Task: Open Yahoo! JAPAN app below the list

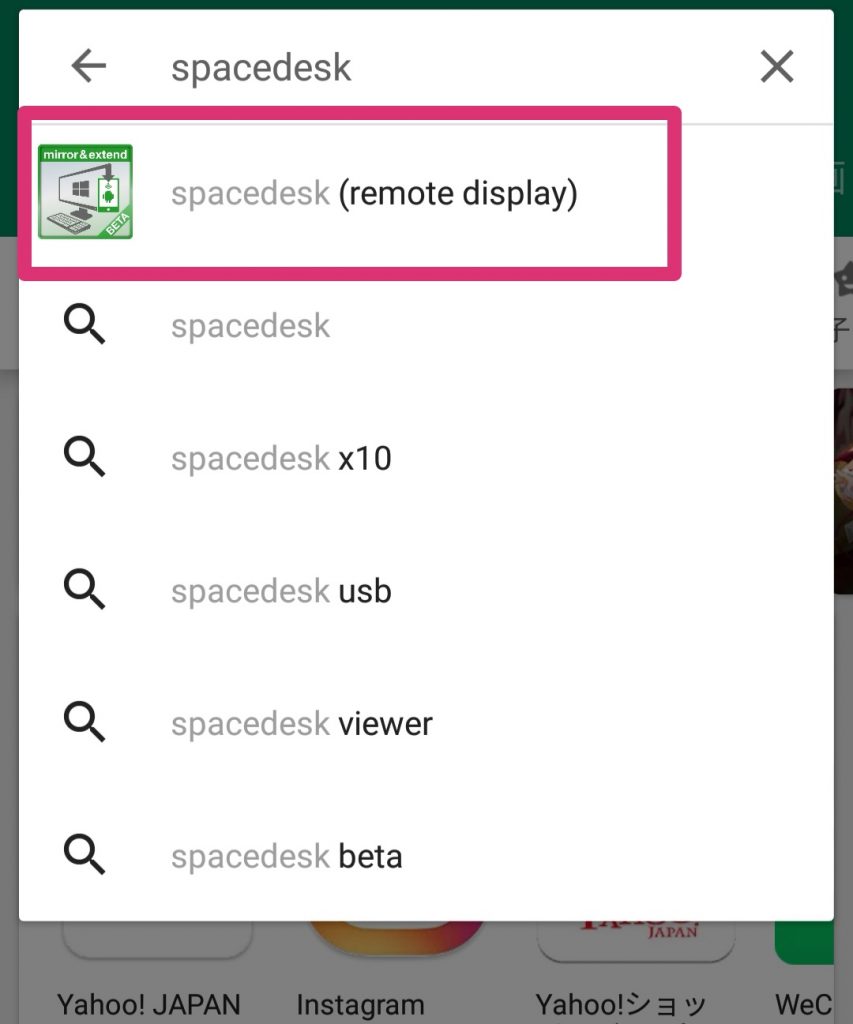Action: click(157, 941)
